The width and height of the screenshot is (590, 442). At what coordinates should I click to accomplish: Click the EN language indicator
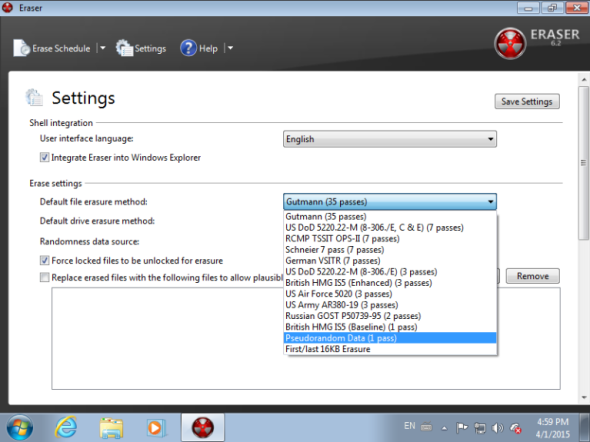pyautogui.click(x=409, y=426)
